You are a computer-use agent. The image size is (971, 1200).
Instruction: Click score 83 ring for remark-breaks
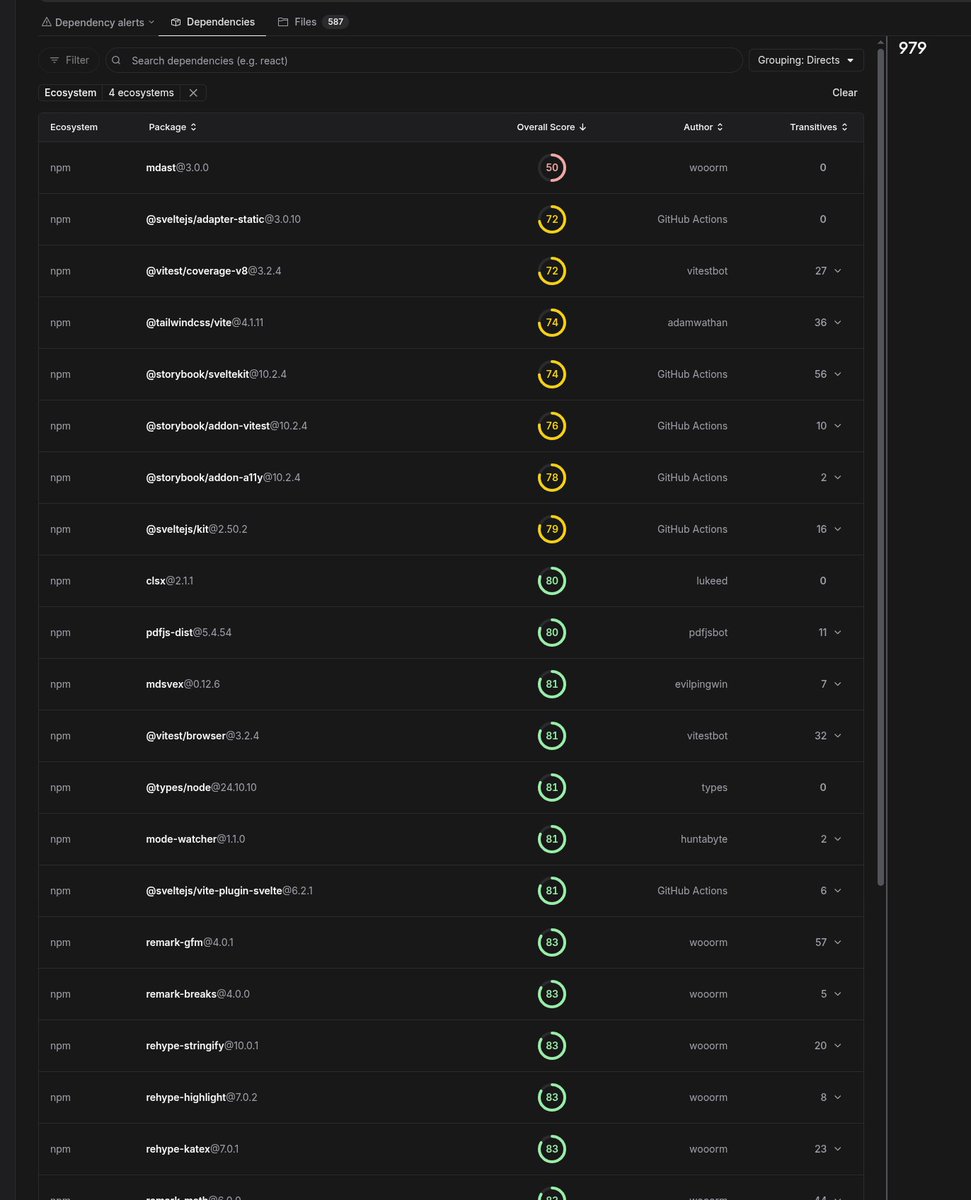pyautogui.click(x=552, y=994)
